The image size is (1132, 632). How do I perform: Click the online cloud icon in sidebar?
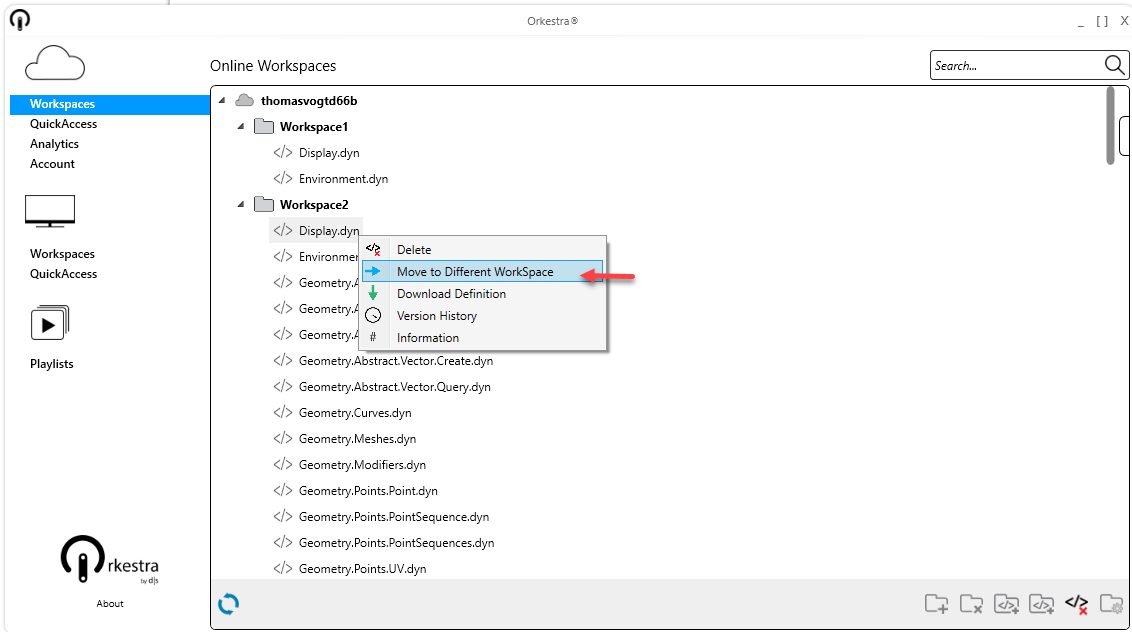click(x=55, y=63)
